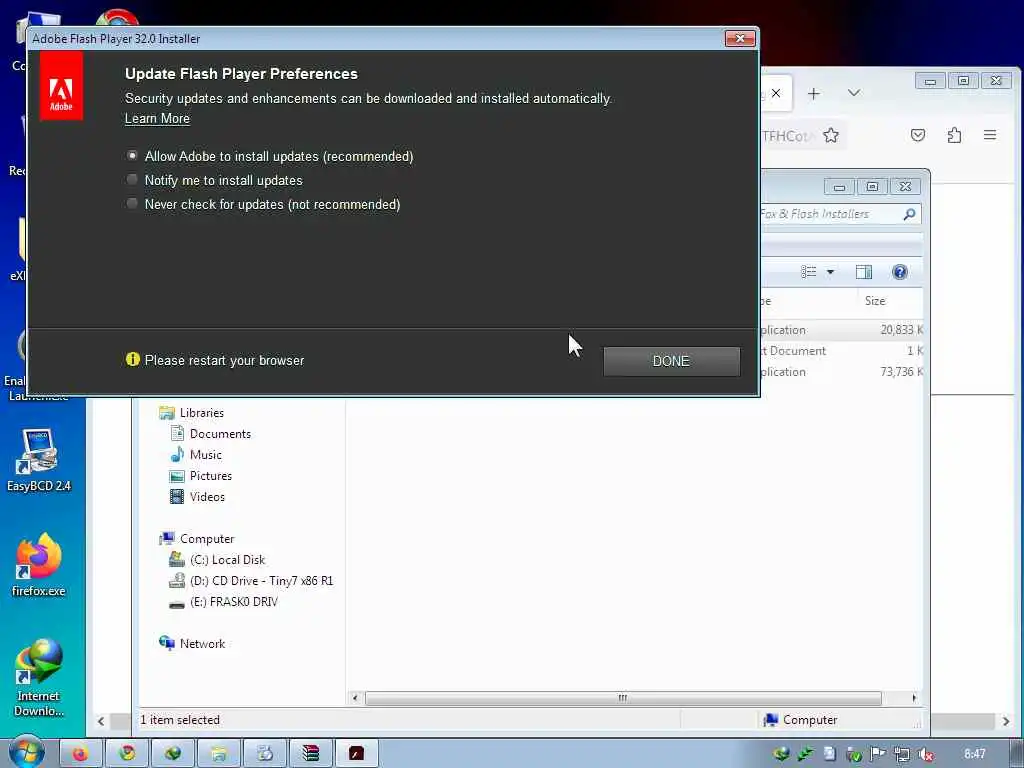Click the Explorer search box
Viewport: 1024px width, 768px height.
pyautogui.click(x=841, y=214)
